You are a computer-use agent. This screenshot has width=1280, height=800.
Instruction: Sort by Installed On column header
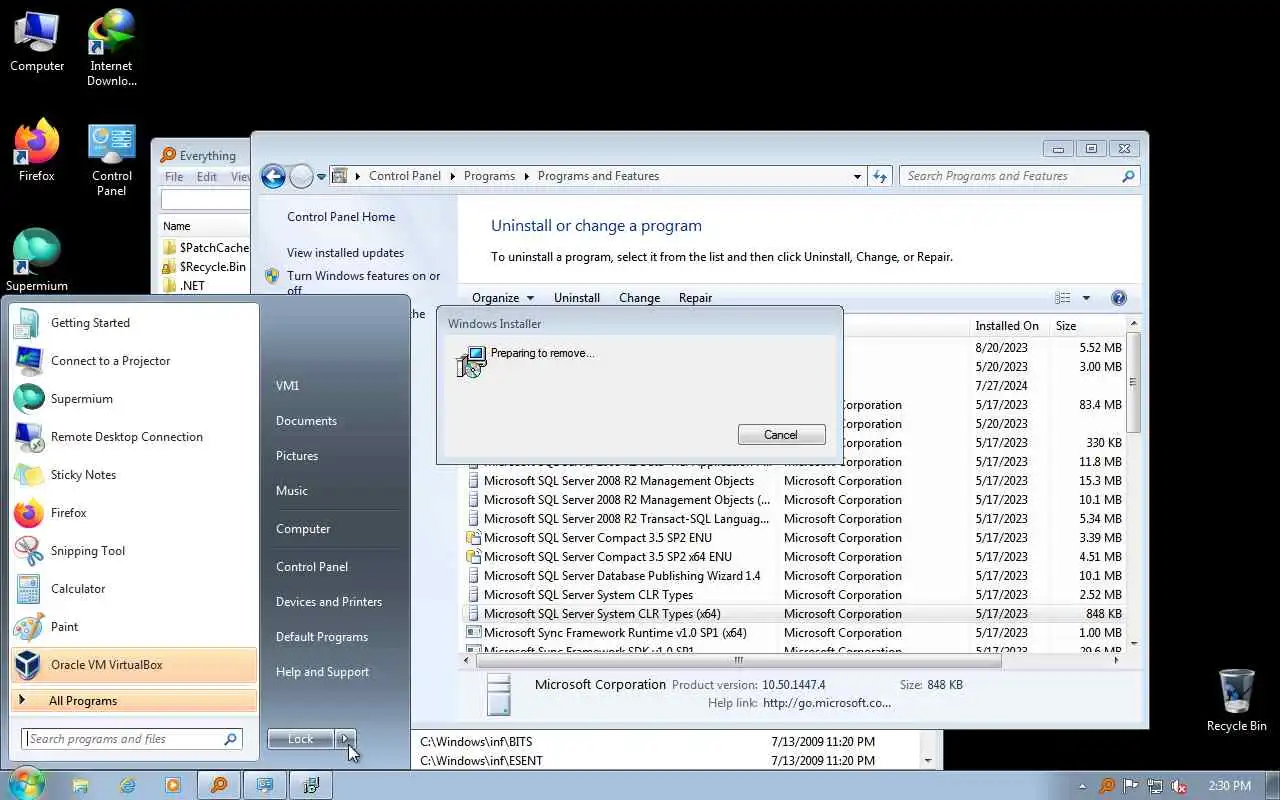pyautogui.click(x=1010, y=326)
